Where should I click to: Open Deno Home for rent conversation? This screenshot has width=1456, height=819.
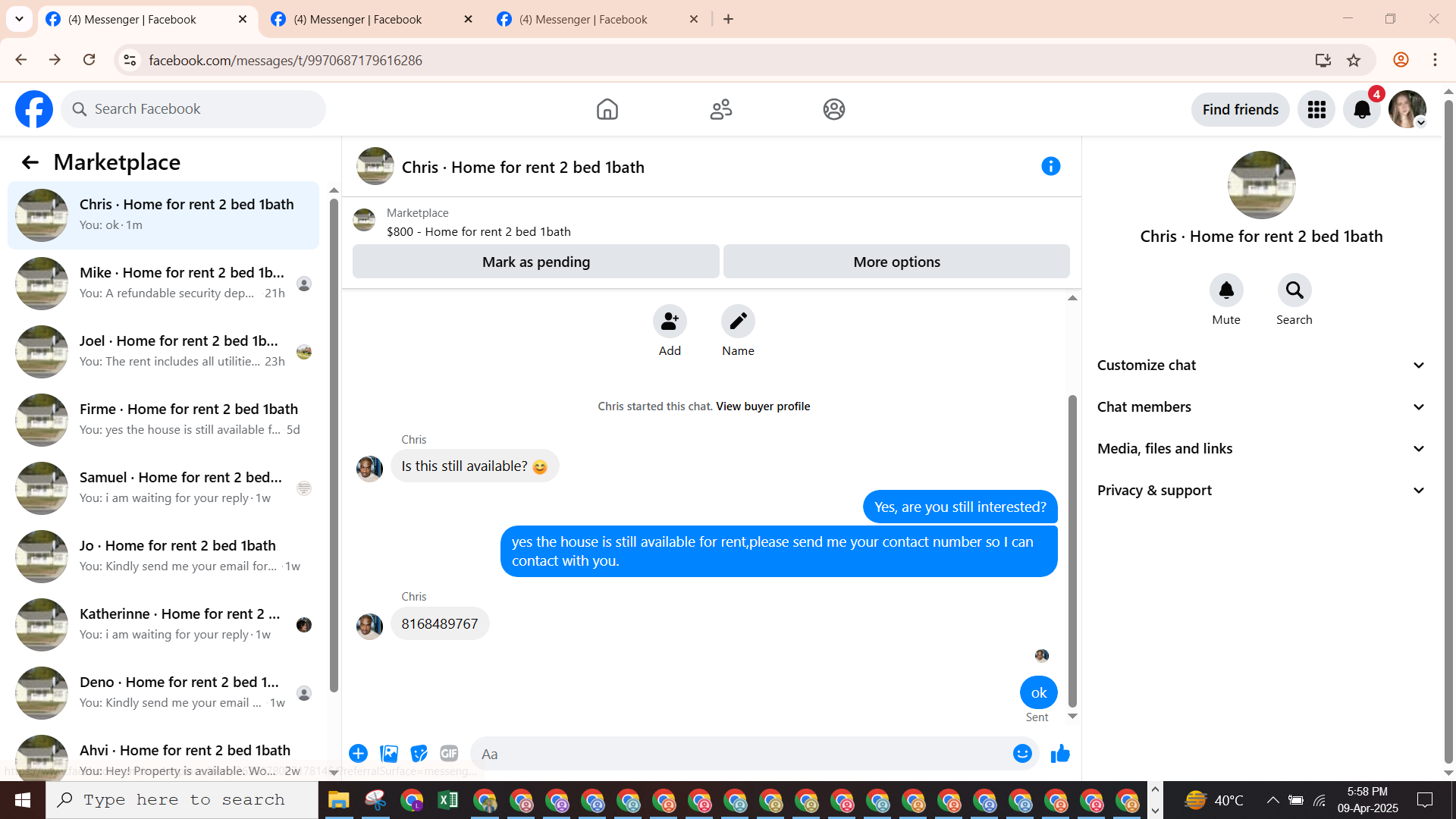coord(163,693)
